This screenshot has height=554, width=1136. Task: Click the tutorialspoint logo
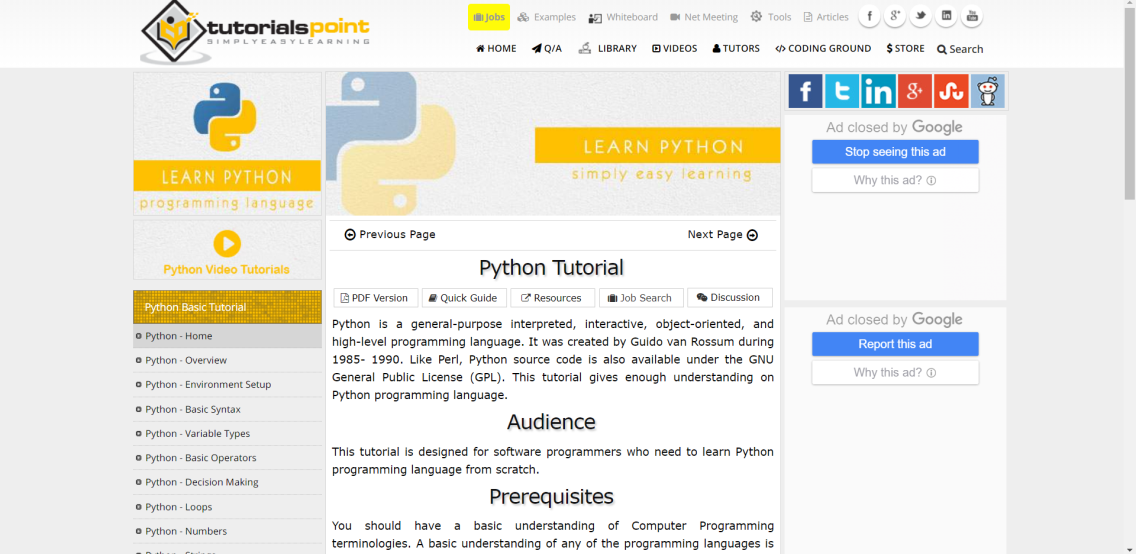[255, 32]
